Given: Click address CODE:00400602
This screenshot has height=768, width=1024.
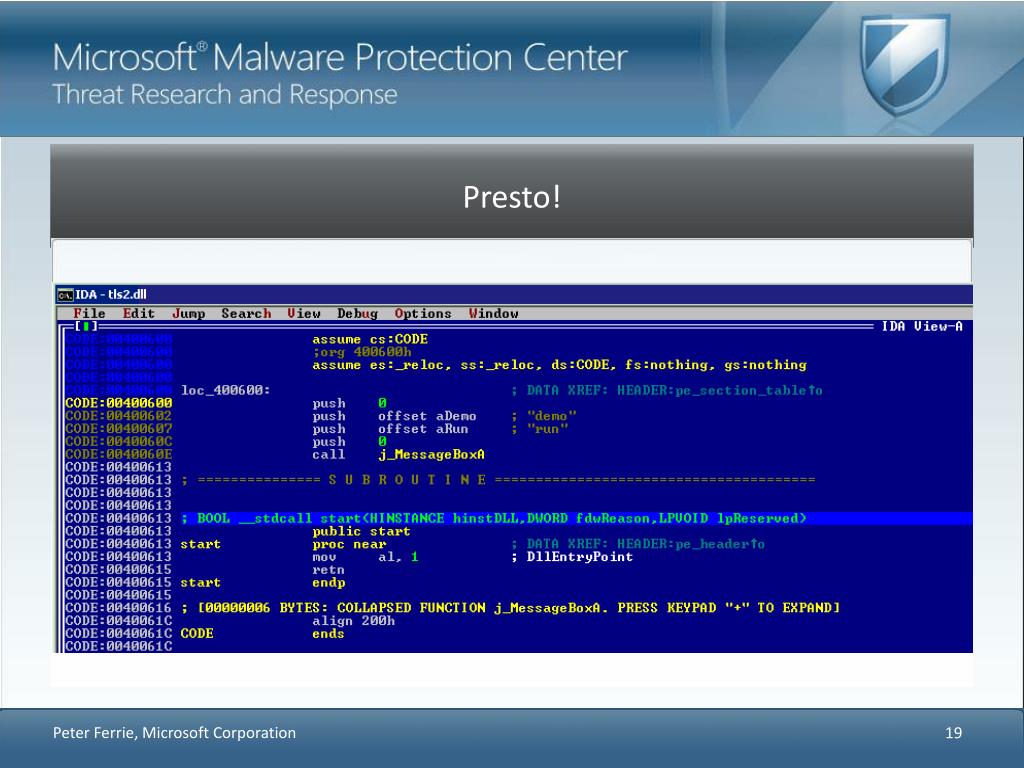Looking at the screenshot, I should point(118,416).
